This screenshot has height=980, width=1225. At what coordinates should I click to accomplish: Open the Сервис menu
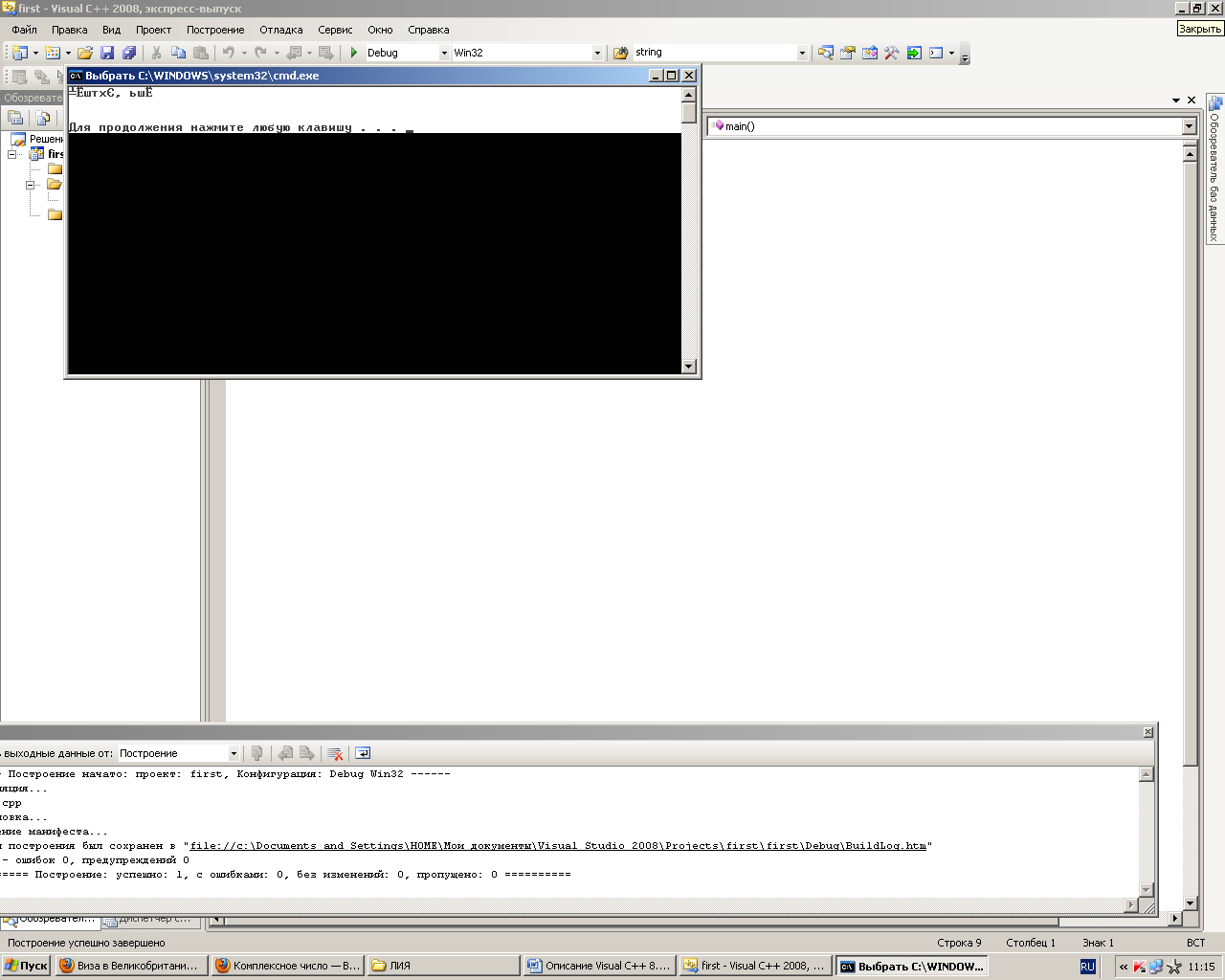pos(335,30)
